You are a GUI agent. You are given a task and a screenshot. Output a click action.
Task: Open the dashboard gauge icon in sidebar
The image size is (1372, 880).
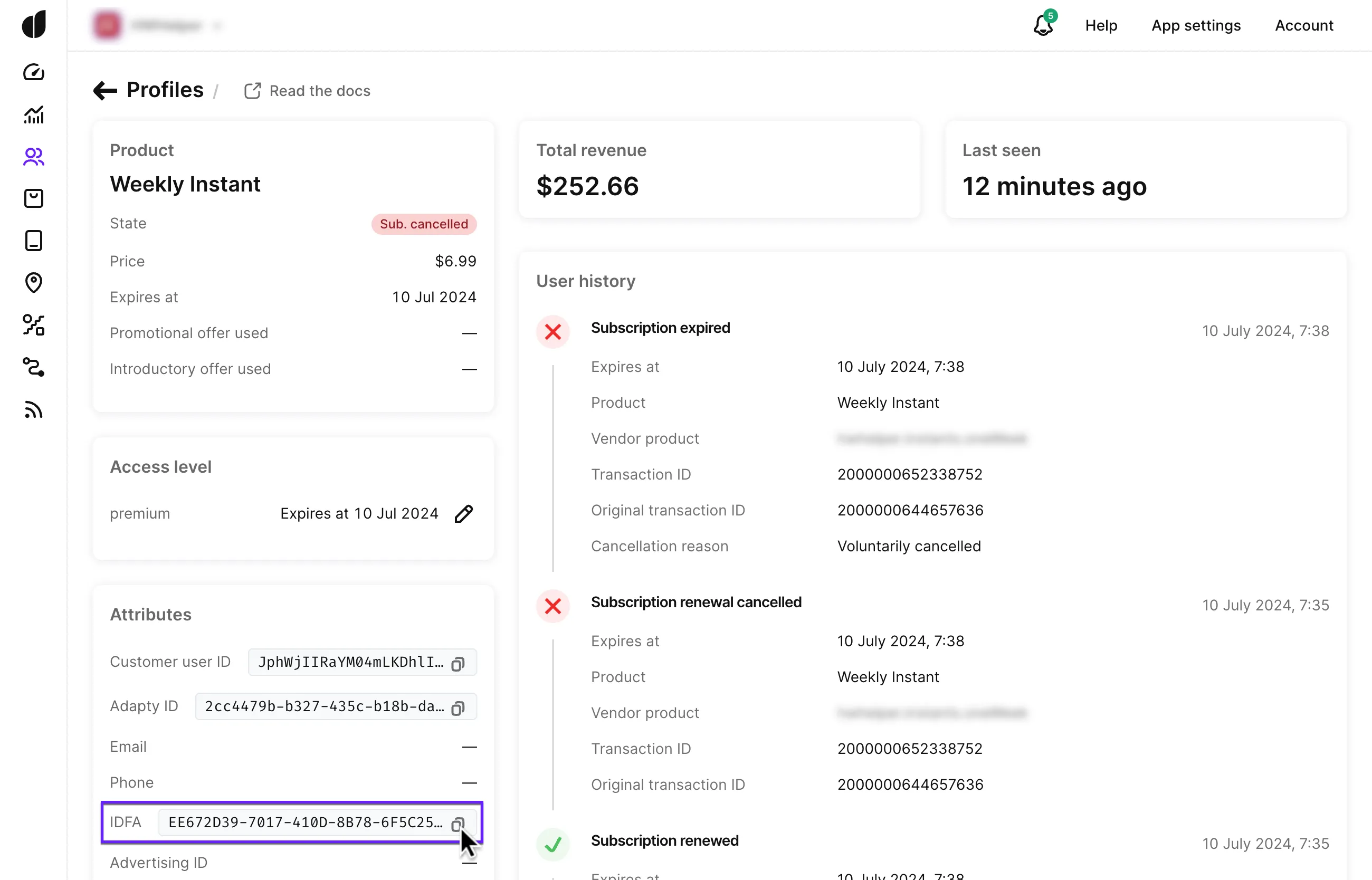[x=34, y=73]
